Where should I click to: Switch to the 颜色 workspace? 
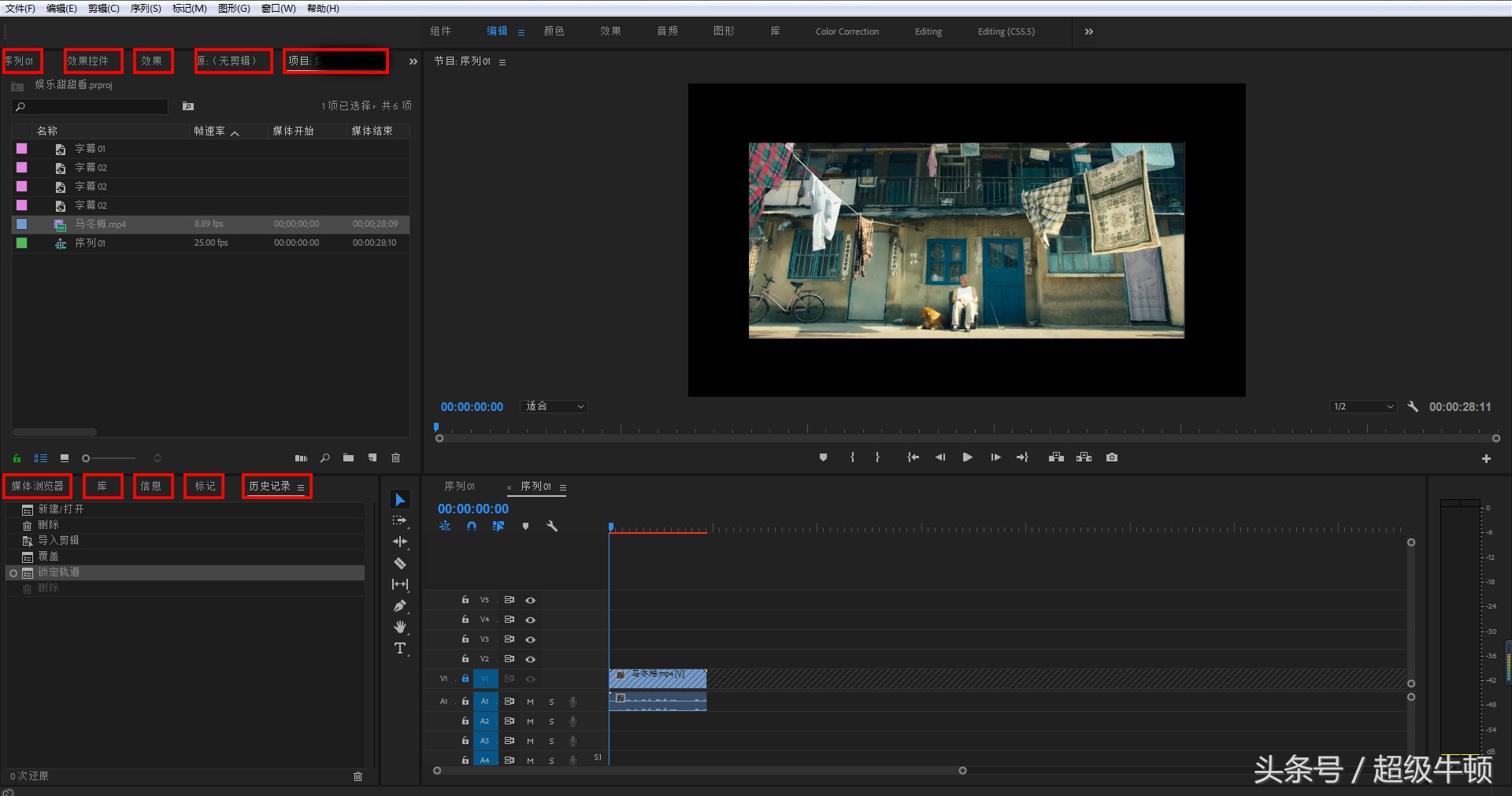click(554, 31)
